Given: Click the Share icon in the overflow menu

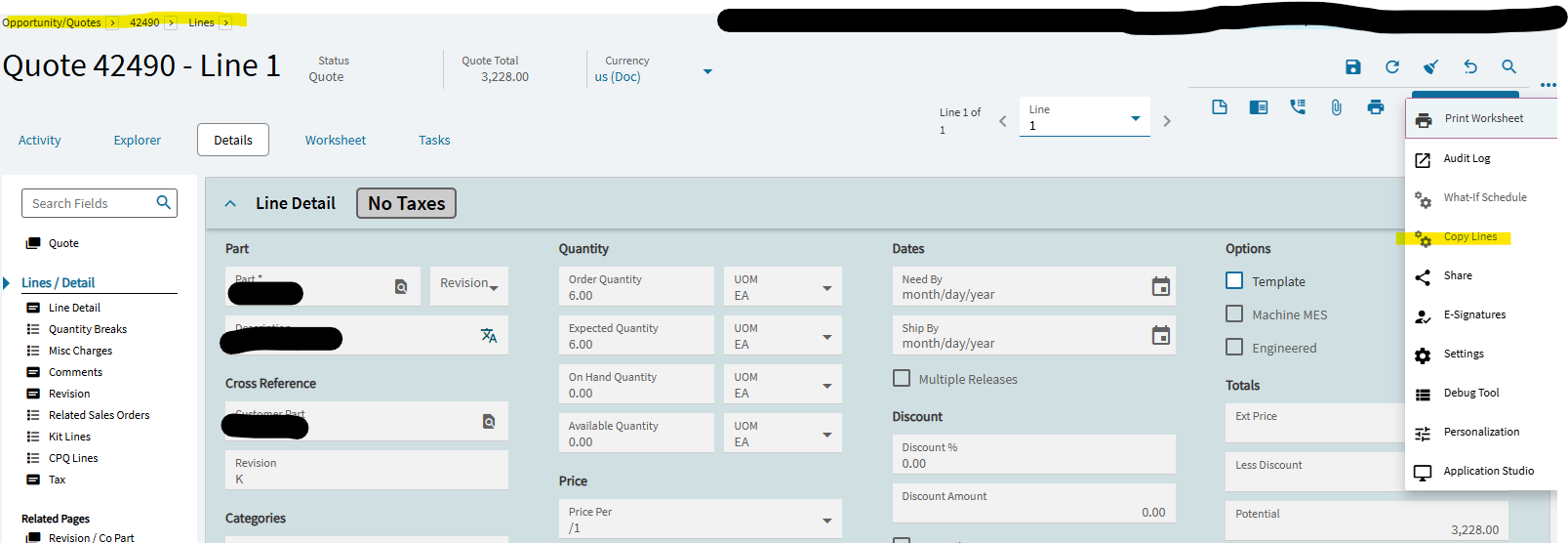Looking at the screenshot, I should pos(1423,276).
